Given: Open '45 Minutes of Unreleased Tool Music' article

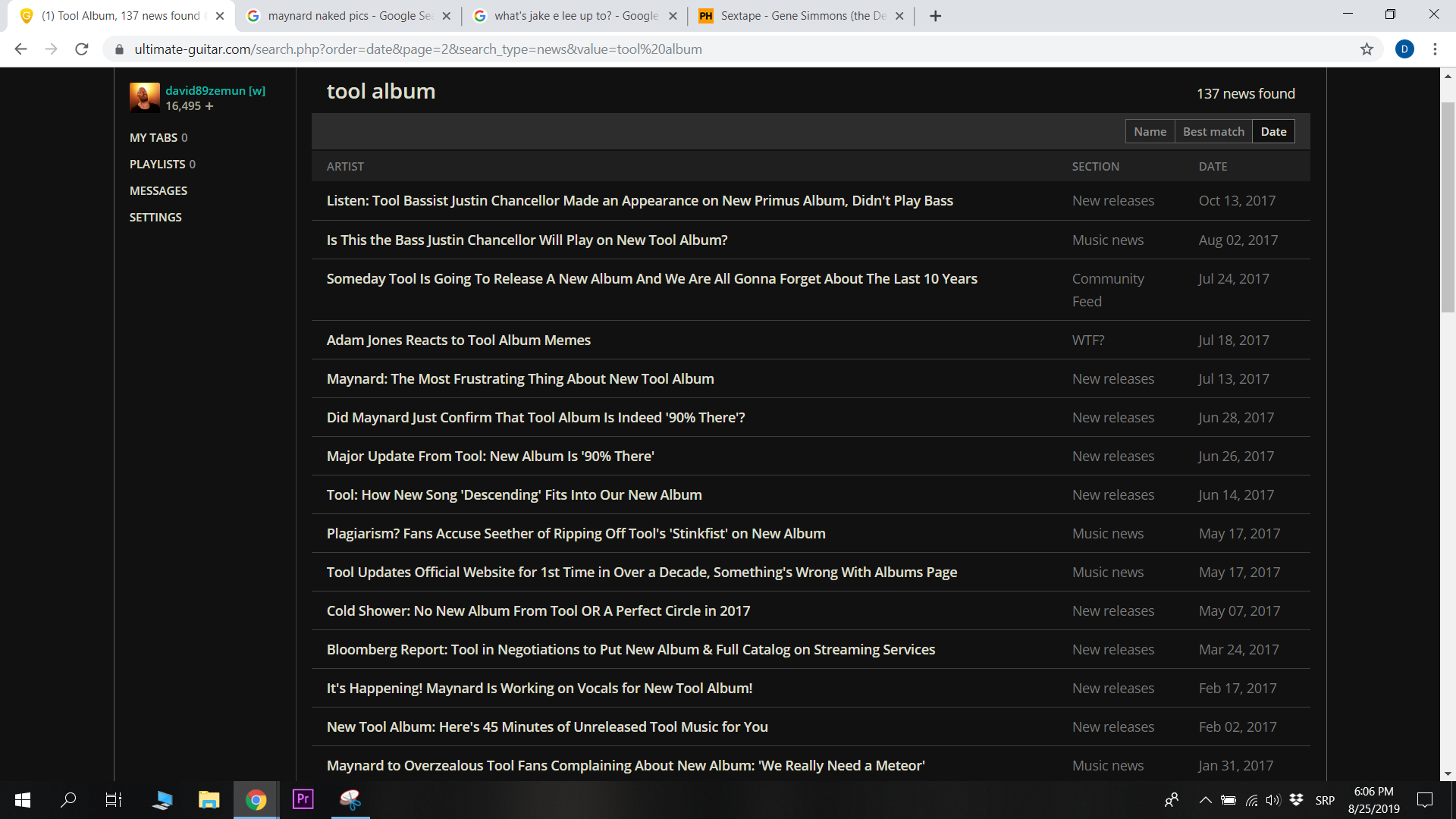Looking at the screenshot, I should (x=547, y=726).
